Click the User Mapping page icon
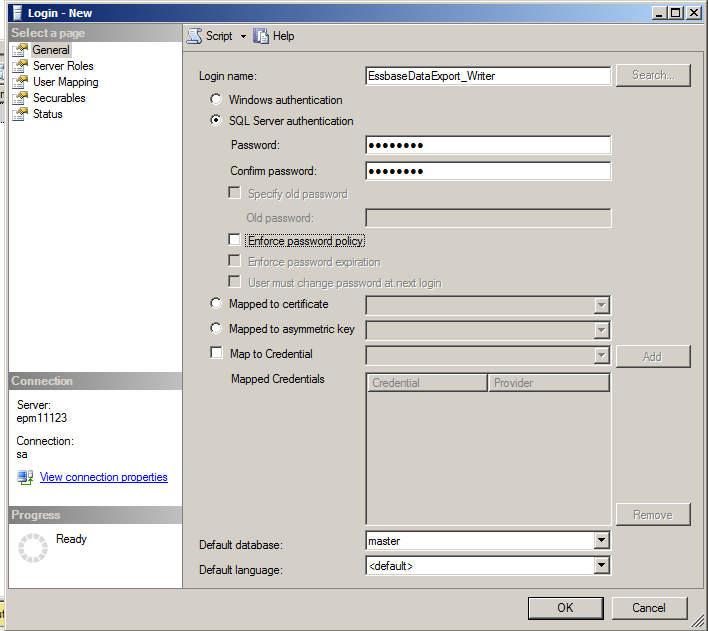This screenshot has height=631, width=708. click(20, 82)
